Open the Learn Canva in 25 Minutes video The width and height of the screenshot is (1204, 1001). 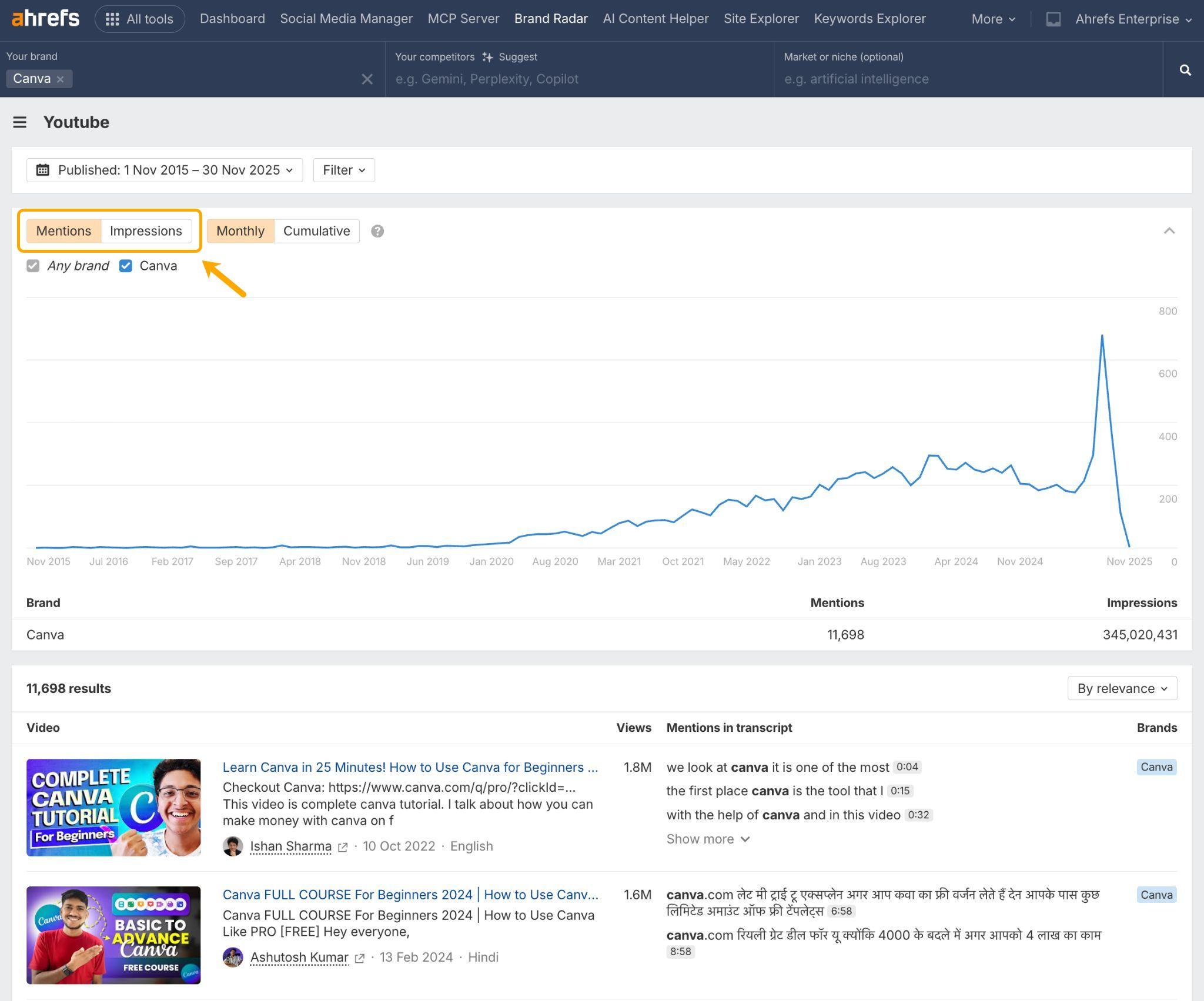pos(410,766)
